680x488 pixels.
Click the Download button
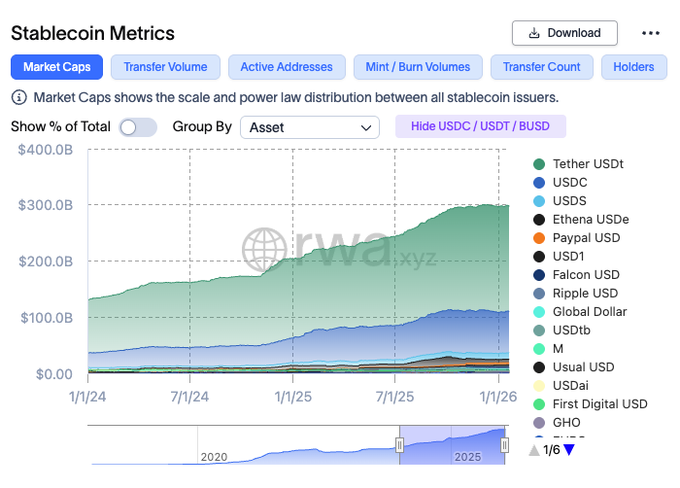(x=564, y=33)
